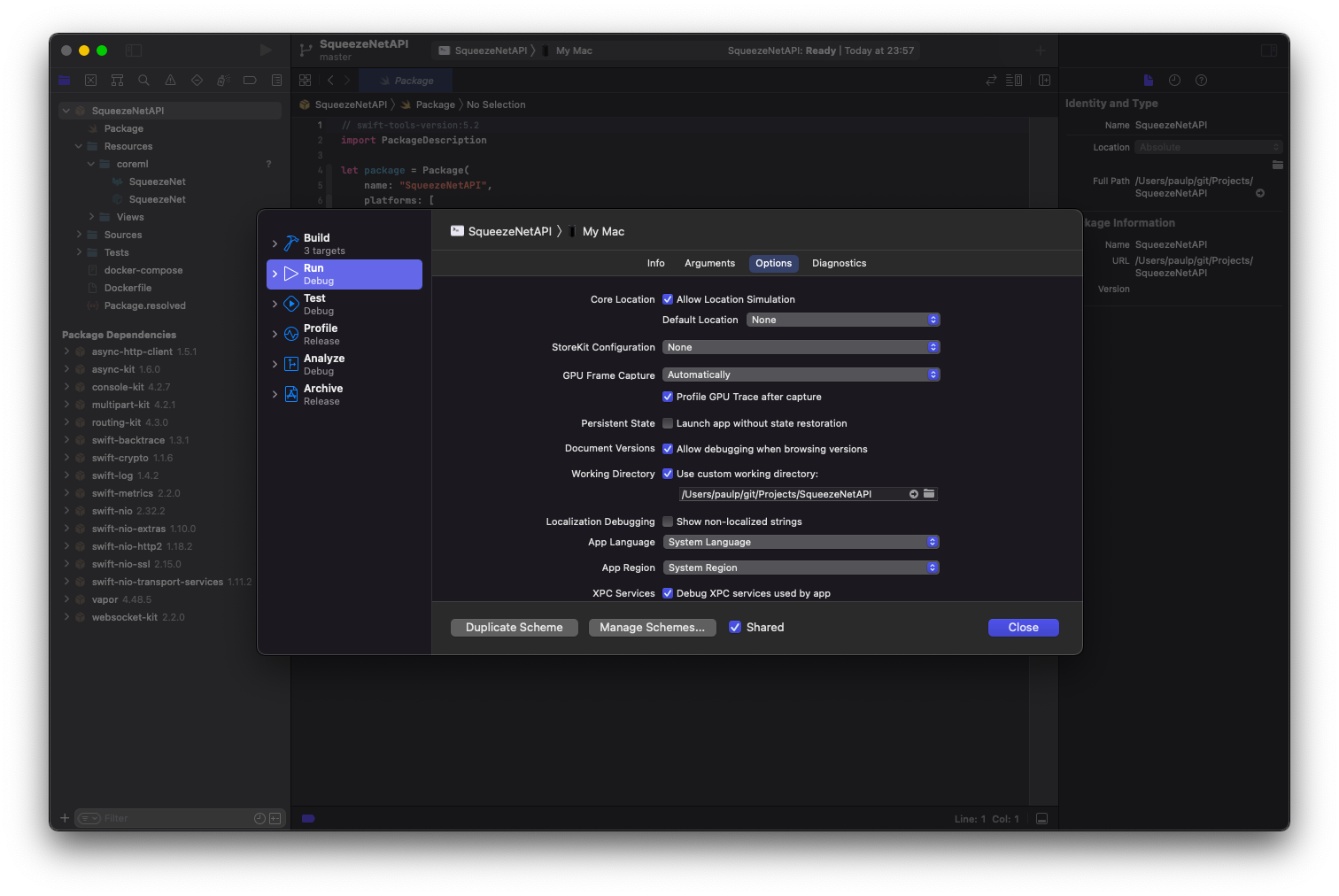This screenshot has width=1339, height=896.
Task: Show the File inspector
Action: pos(1149,81)
